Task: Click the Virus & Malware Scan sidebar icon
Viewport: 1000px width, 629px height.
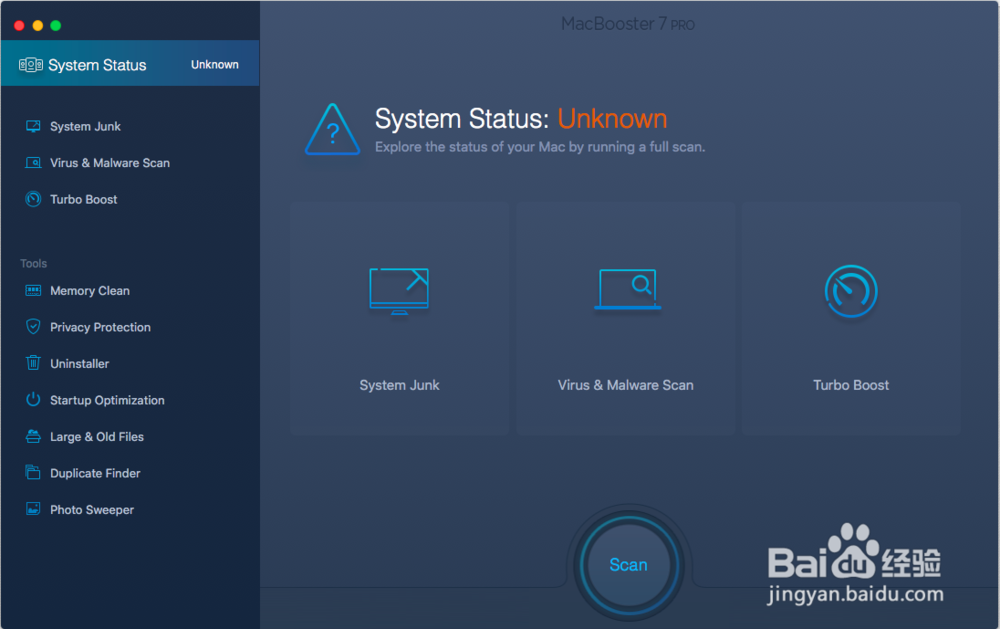Action: pyautogui.click(x=33, y=163)
